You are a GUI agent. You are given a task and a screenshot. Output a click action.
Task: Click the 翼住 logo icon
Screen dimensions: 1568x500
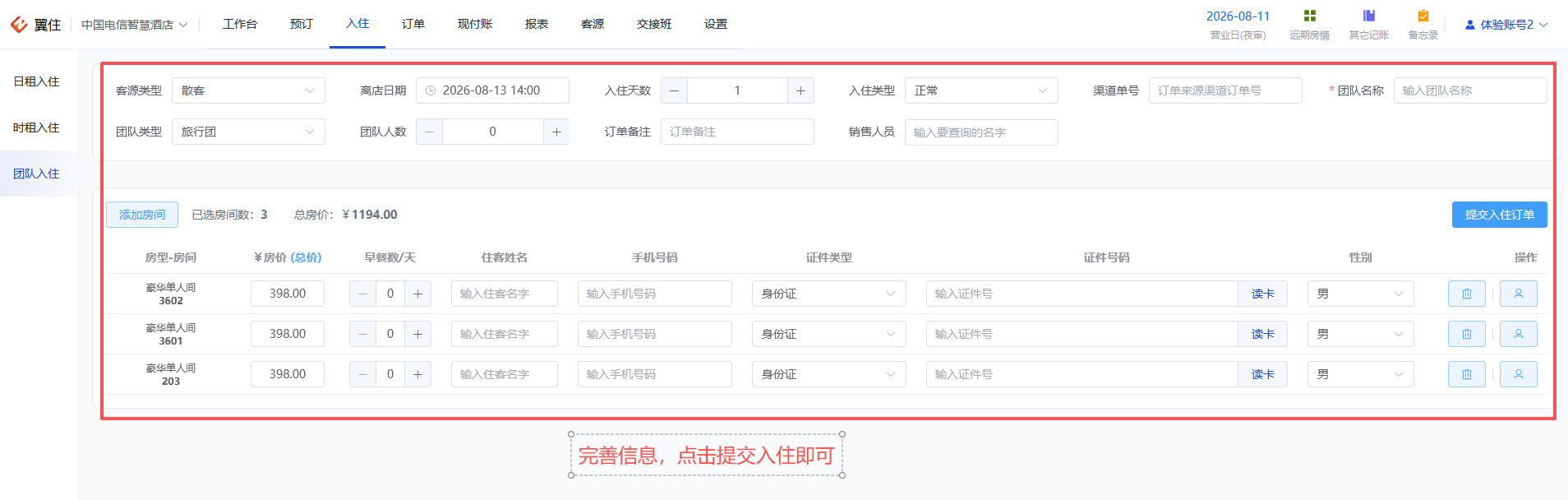[x=19, y=25]
